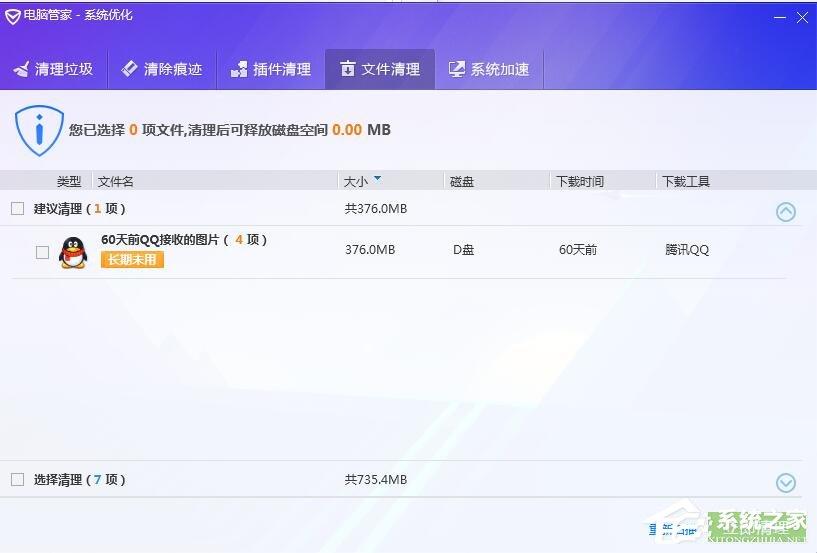Open the 系统加速 tab
The width and height of the screenshot is (817, 553).
[489, 69]
